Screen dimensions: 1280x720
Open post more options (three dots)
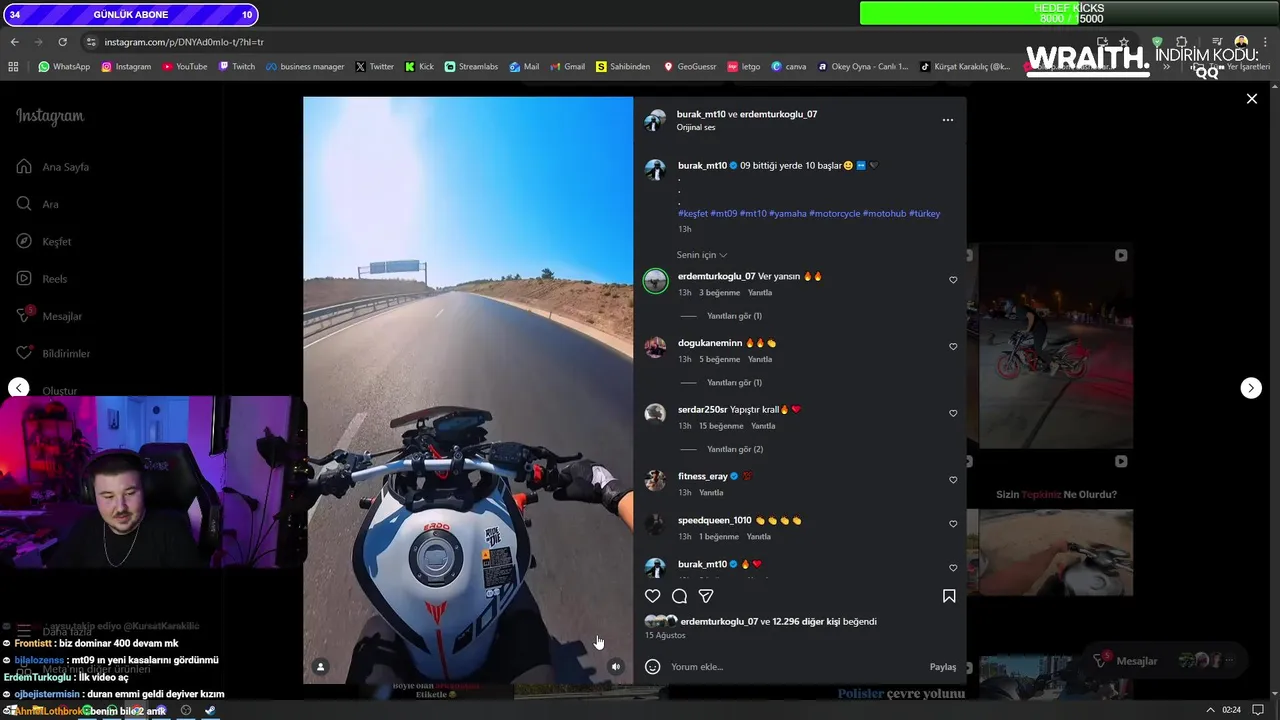click(x=947, y=120)
